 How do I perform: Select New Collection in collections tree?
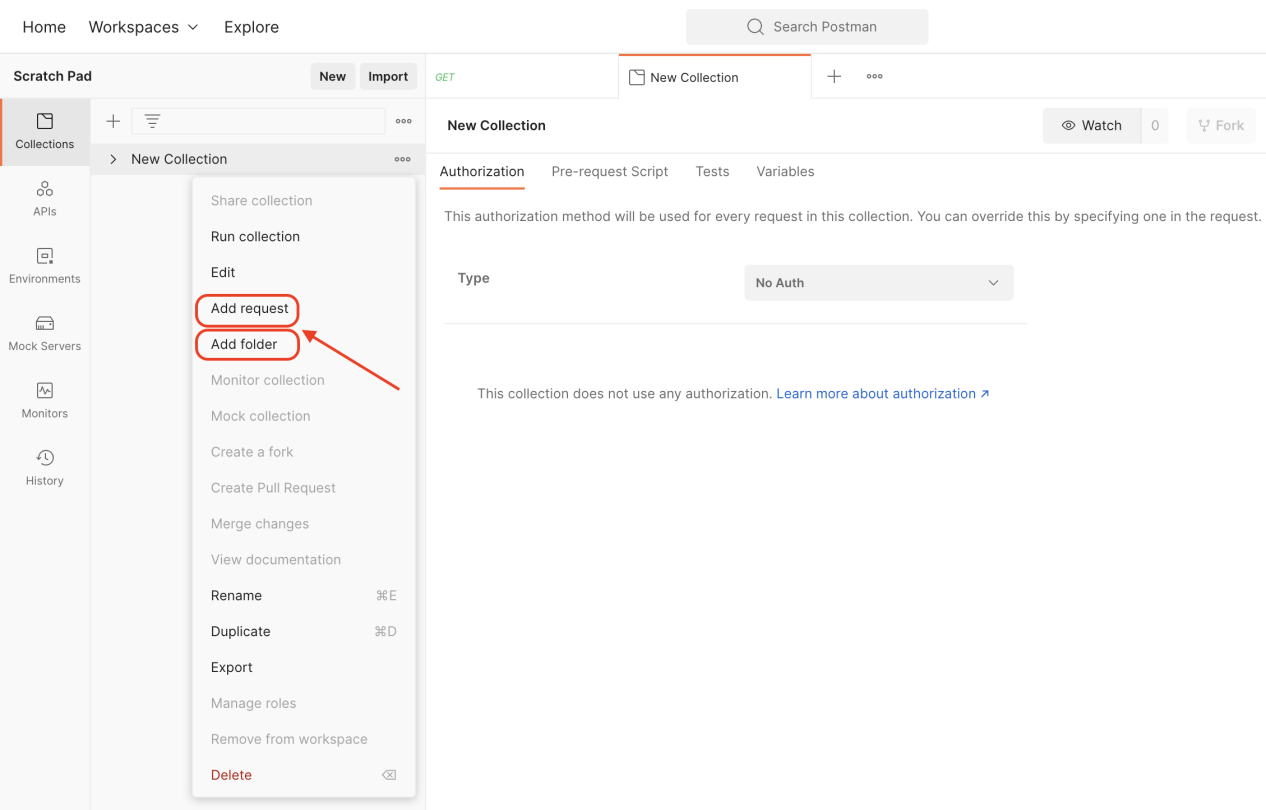point(179,159)
